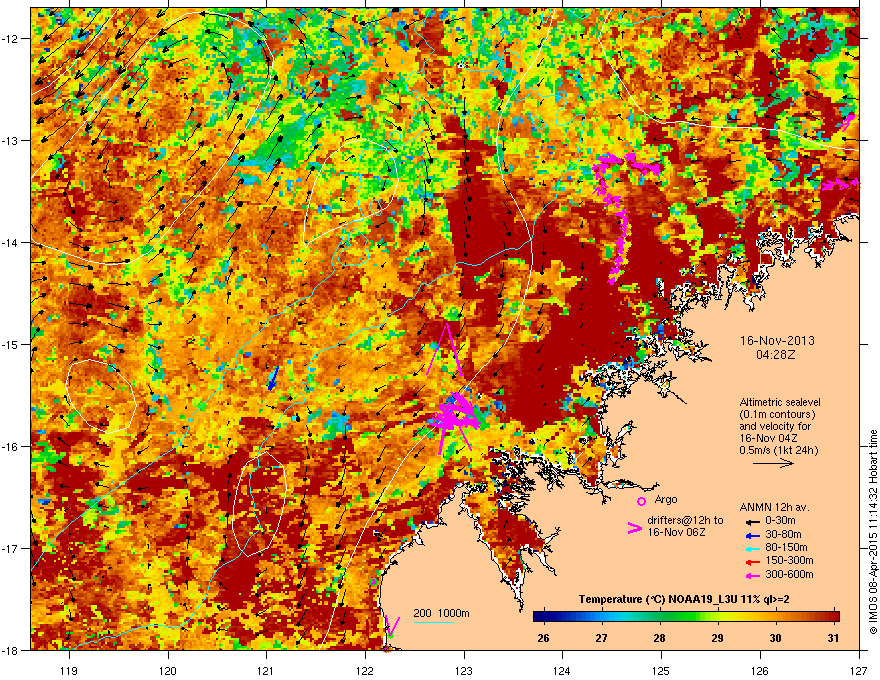Click the -15 latitude axis label
880x680 pixels.
pos(10,344)
